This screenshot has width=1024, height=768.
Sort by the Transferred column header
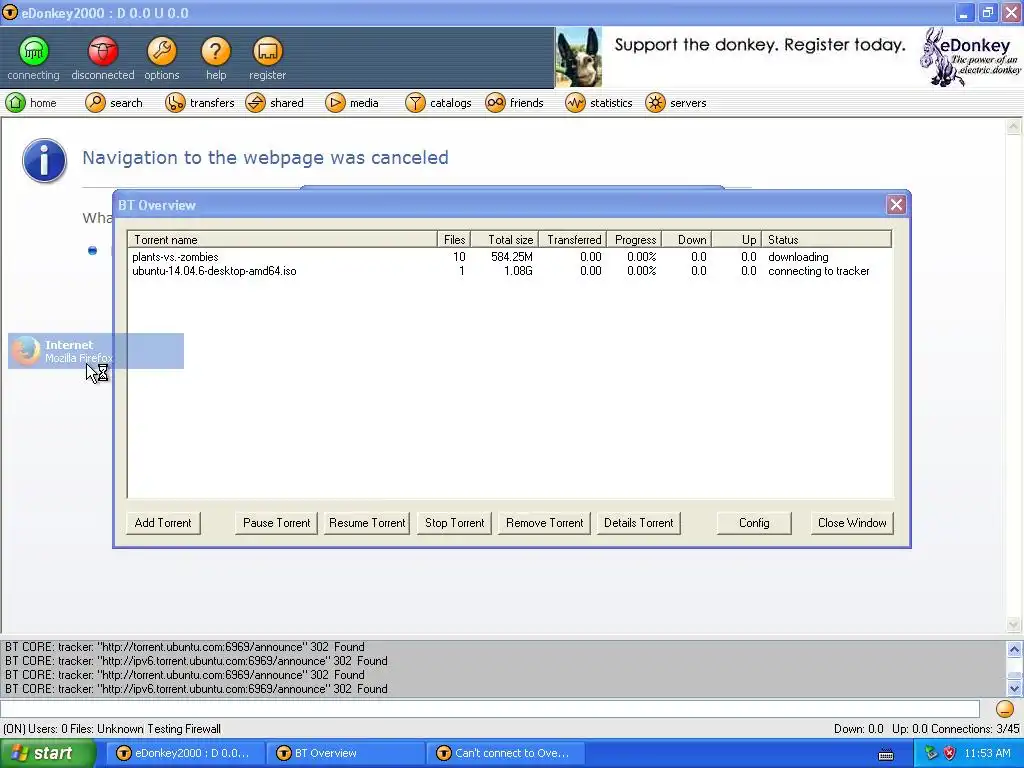[x=573, y=240]
